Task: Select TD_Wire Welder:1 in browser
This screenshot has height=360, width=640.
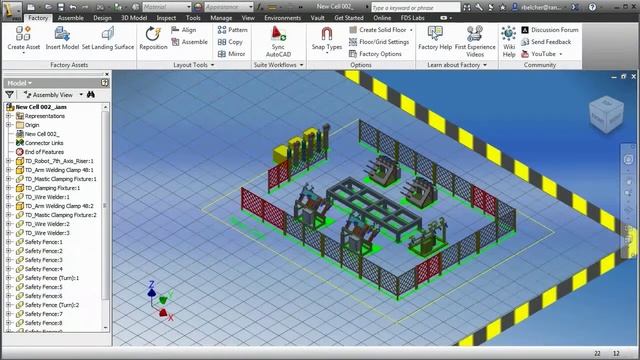Action: pos(47,197)
